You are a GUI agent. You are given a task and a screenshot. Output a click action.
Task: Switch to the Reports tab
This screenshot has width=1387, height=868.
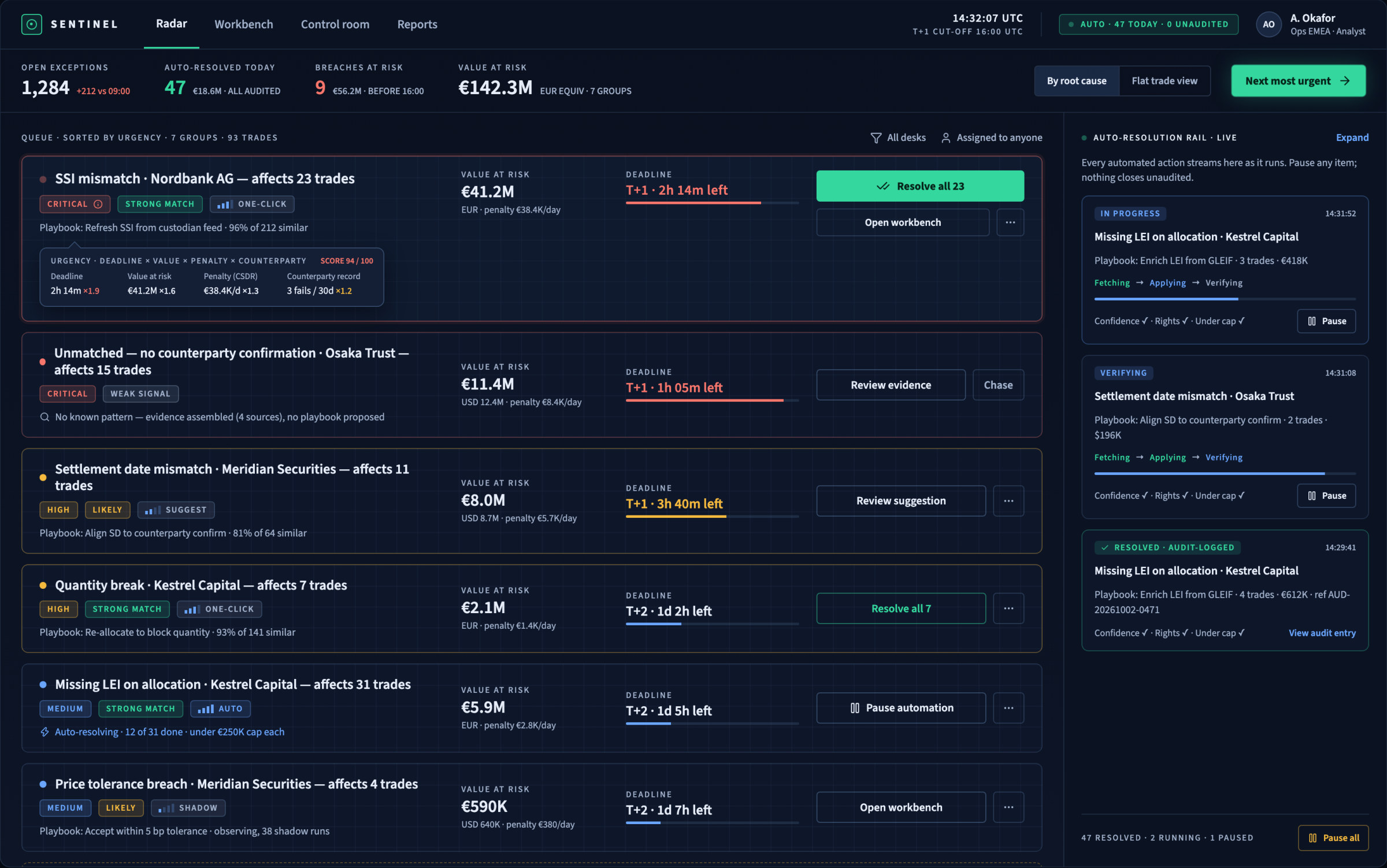pyautogui.click(x=417, y=24)
